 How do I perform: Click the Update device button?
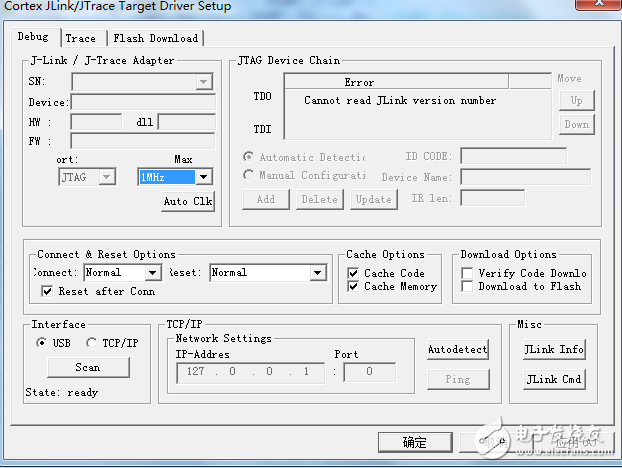coord(374,199)
